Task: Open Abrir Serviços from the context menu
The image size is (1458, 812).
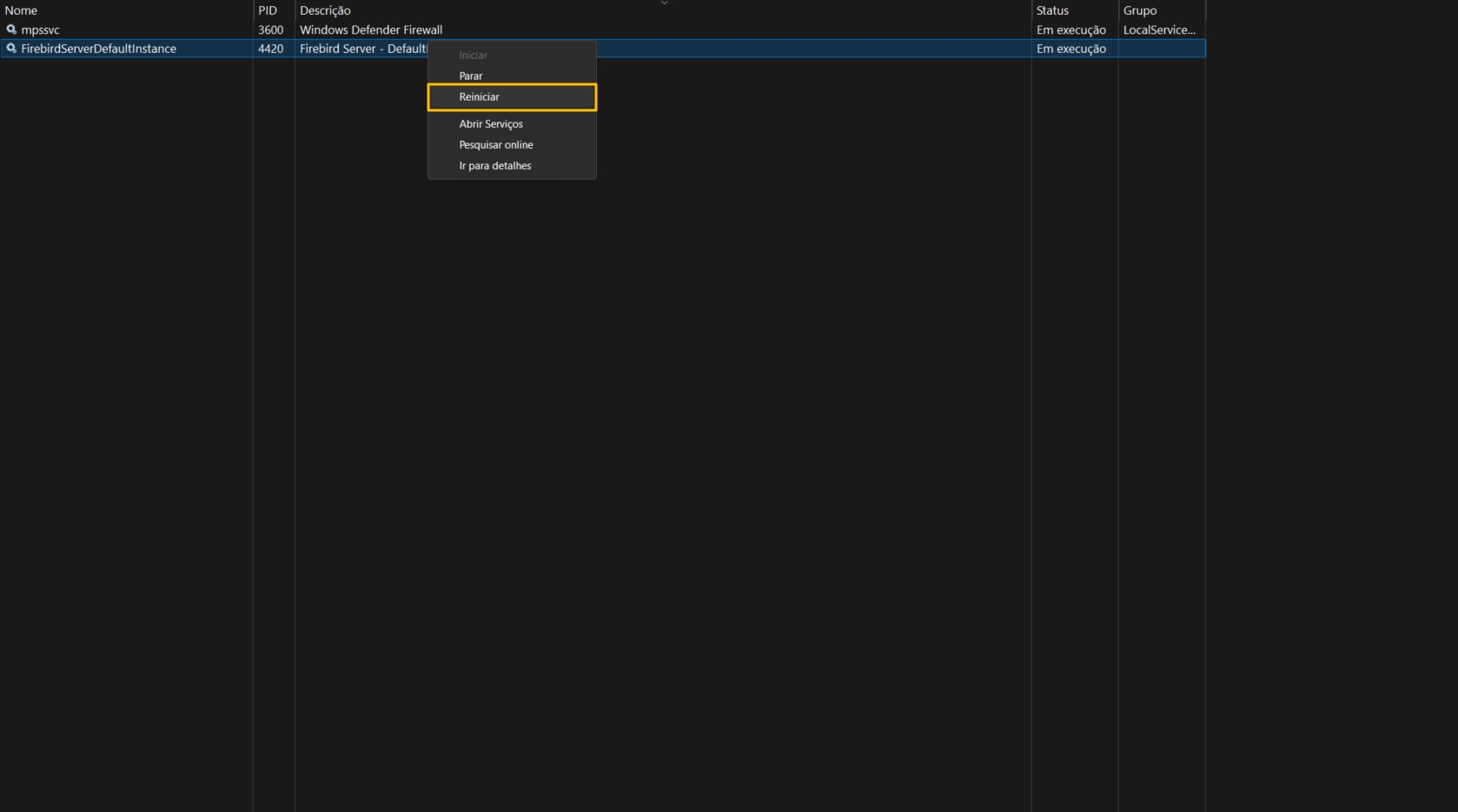Action: click(x=512, y=124)
